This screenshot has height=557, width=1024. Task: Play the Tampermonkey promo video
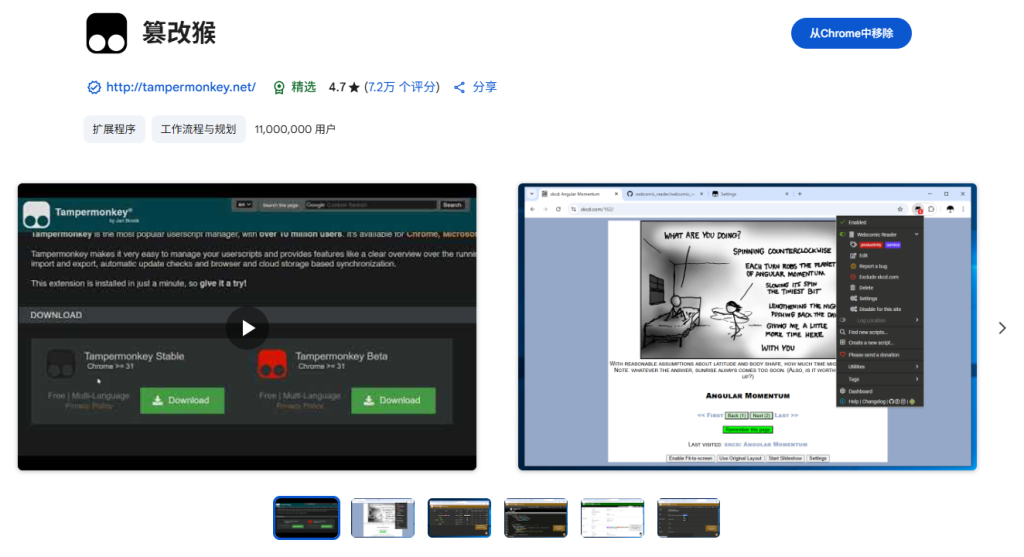point(248,328)
